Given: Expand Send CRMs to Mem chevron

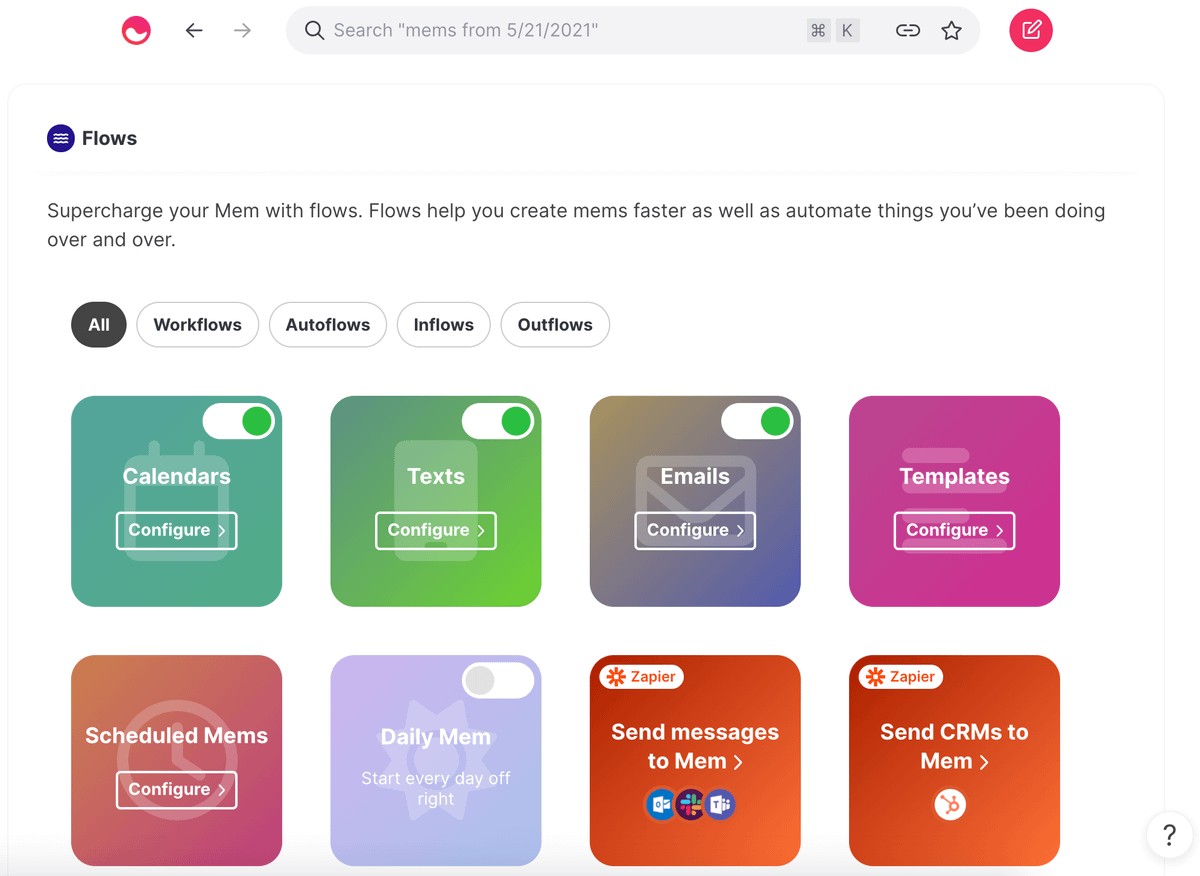Looking at the screenshot, I should point(984,762).
